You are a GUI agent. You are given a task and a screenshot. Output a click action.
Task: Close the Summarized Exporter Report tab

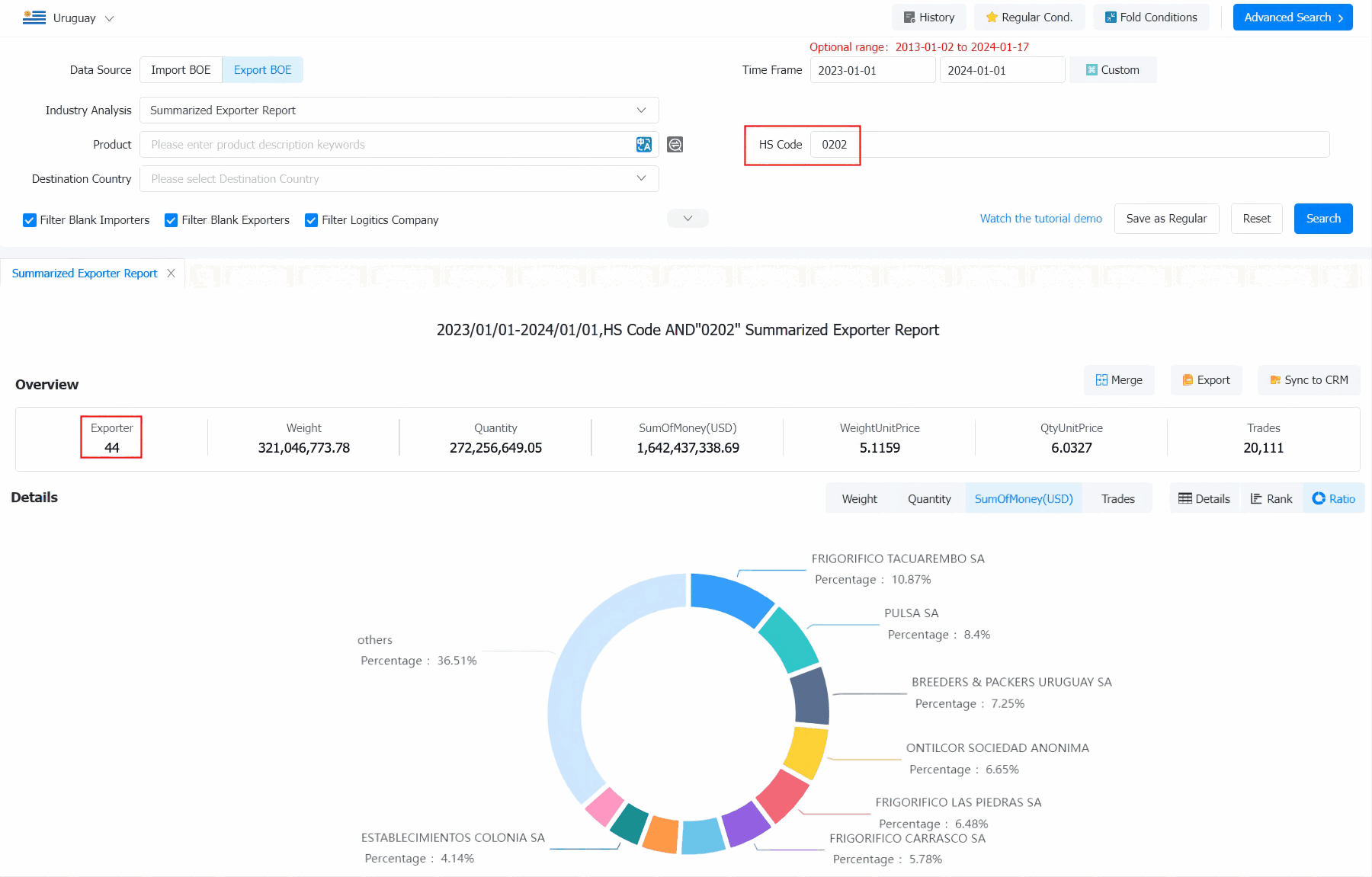[171, 273]
